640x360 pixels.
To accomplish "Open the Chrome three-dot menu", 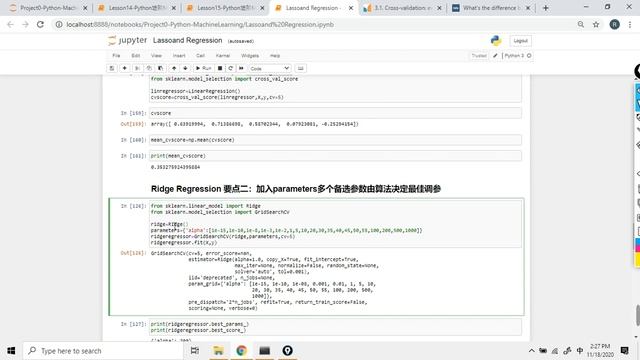I will 630,24.
